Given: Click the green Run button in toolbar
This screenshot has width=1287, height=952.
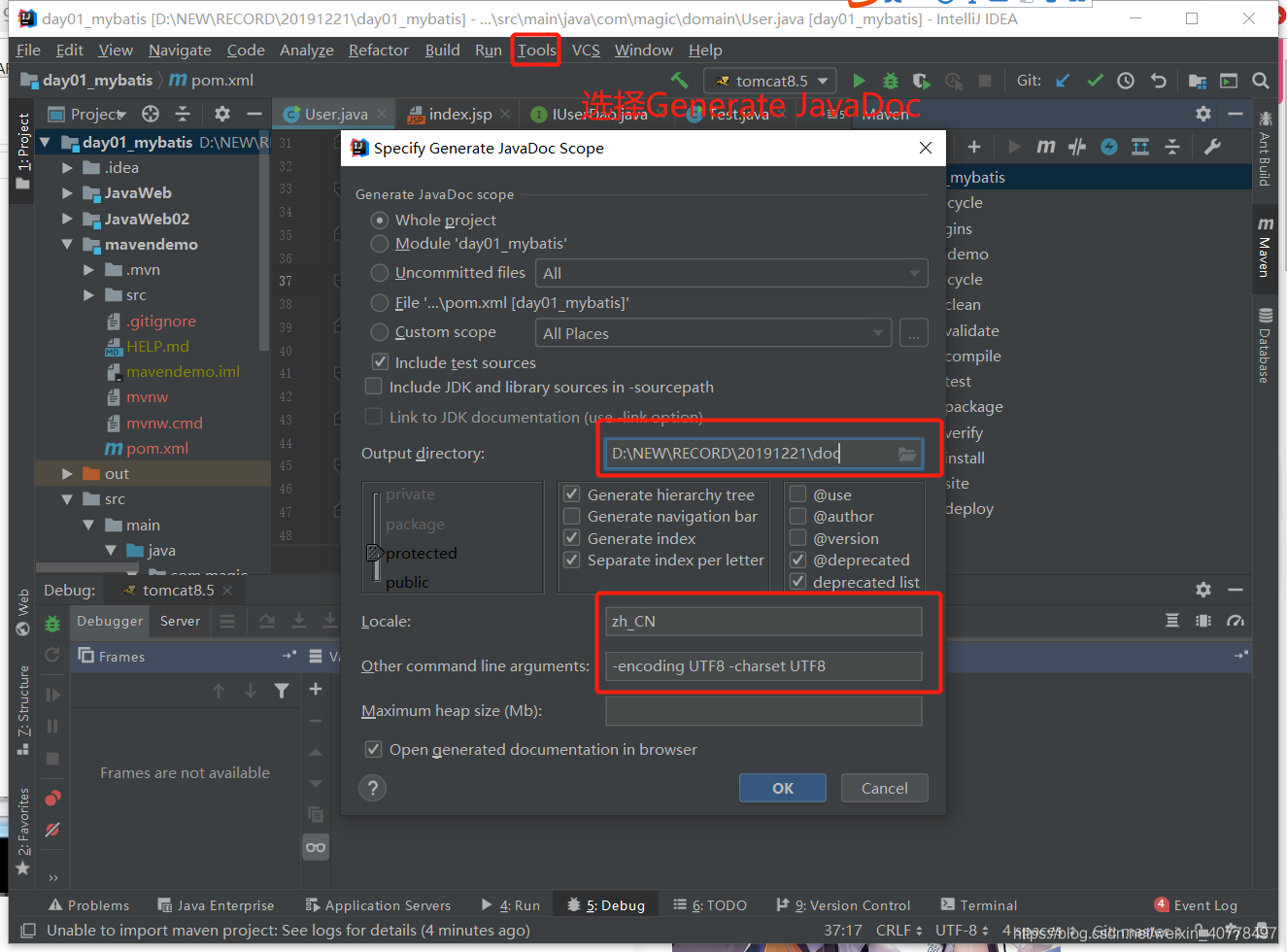Looking at the screenshot, I should click(x=859, y=81).
